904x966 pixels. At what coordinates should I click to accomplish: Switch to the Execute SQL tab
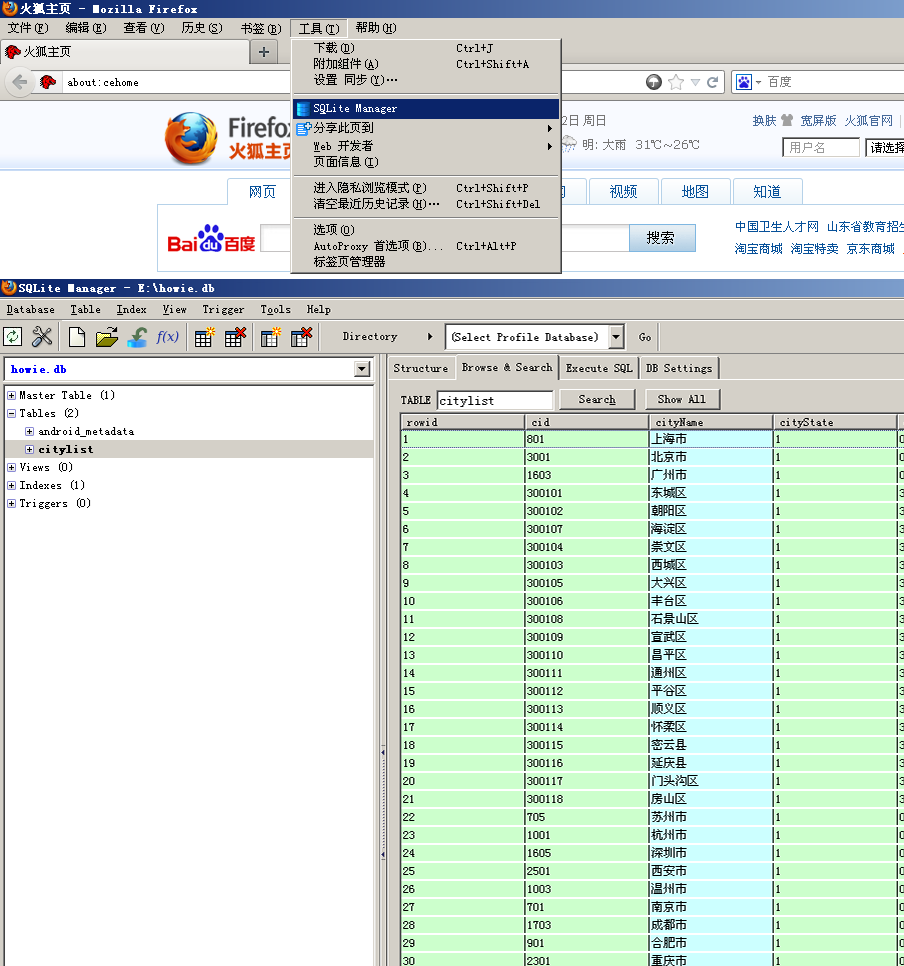[598, 368]
